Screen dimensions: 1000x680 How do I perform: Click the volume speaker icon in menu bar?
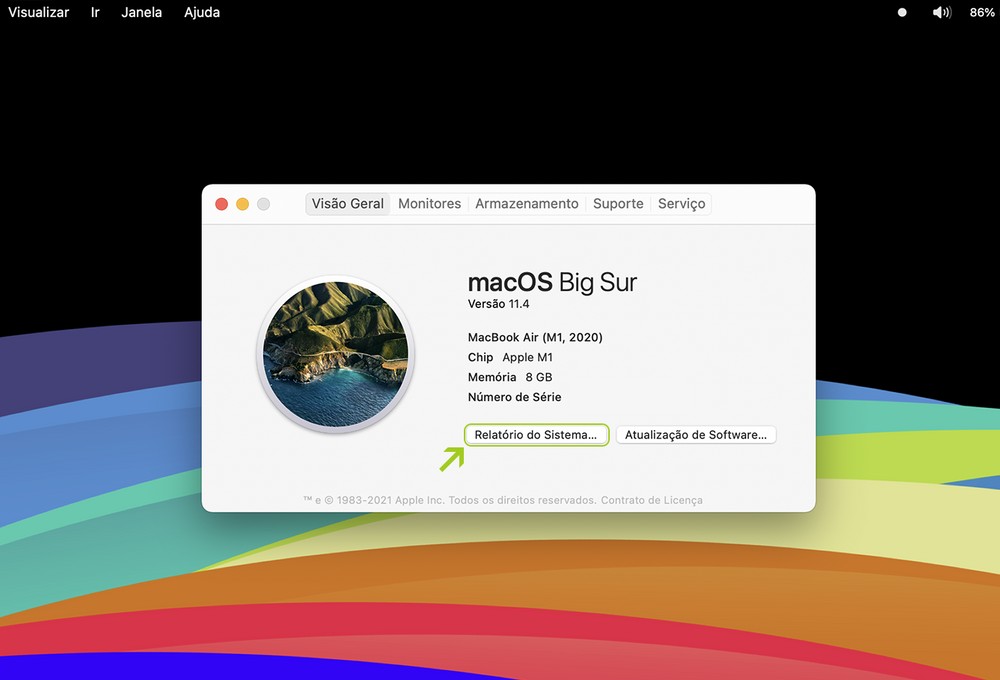coord(941,13)
